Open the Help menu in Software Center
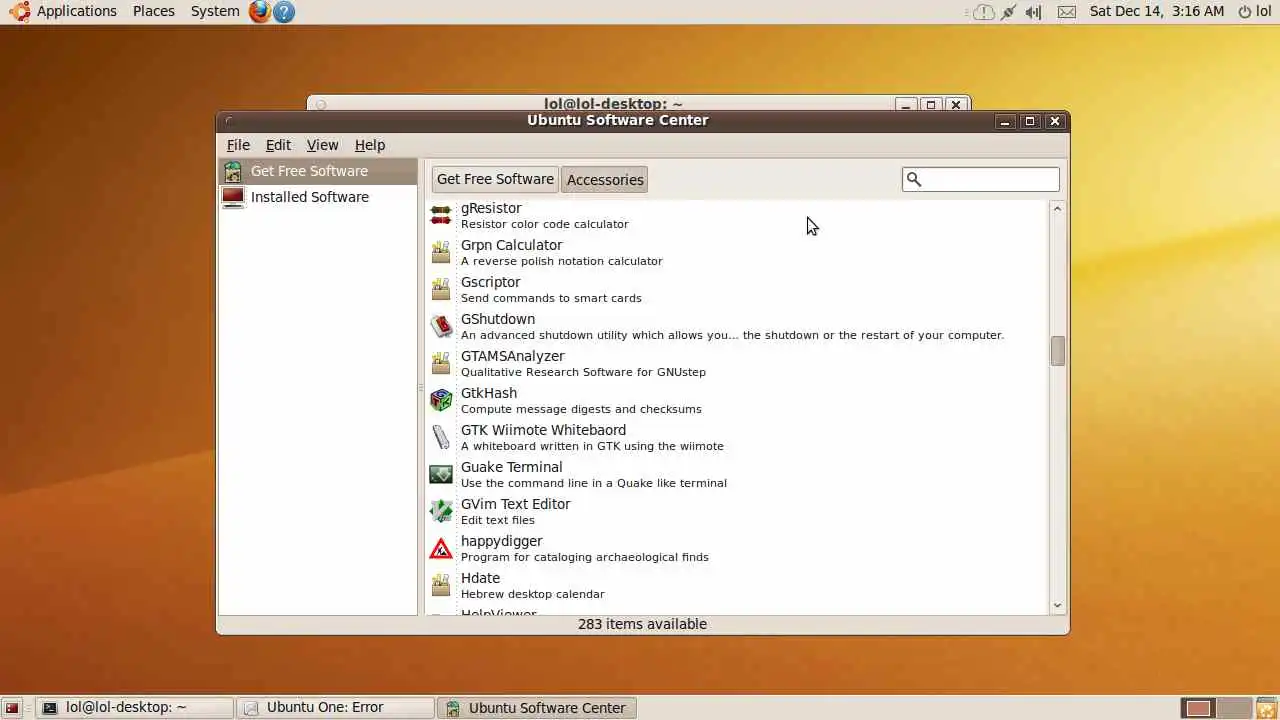The height and width of the screenshot is (720, 1280). click(370, 145)
